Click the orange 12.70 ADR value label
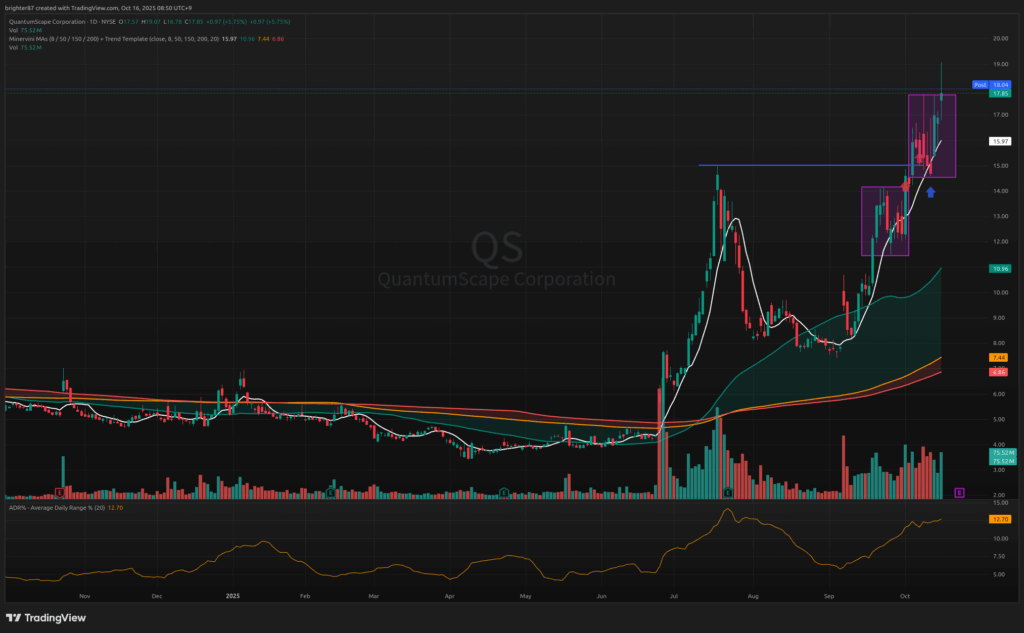 997,520
